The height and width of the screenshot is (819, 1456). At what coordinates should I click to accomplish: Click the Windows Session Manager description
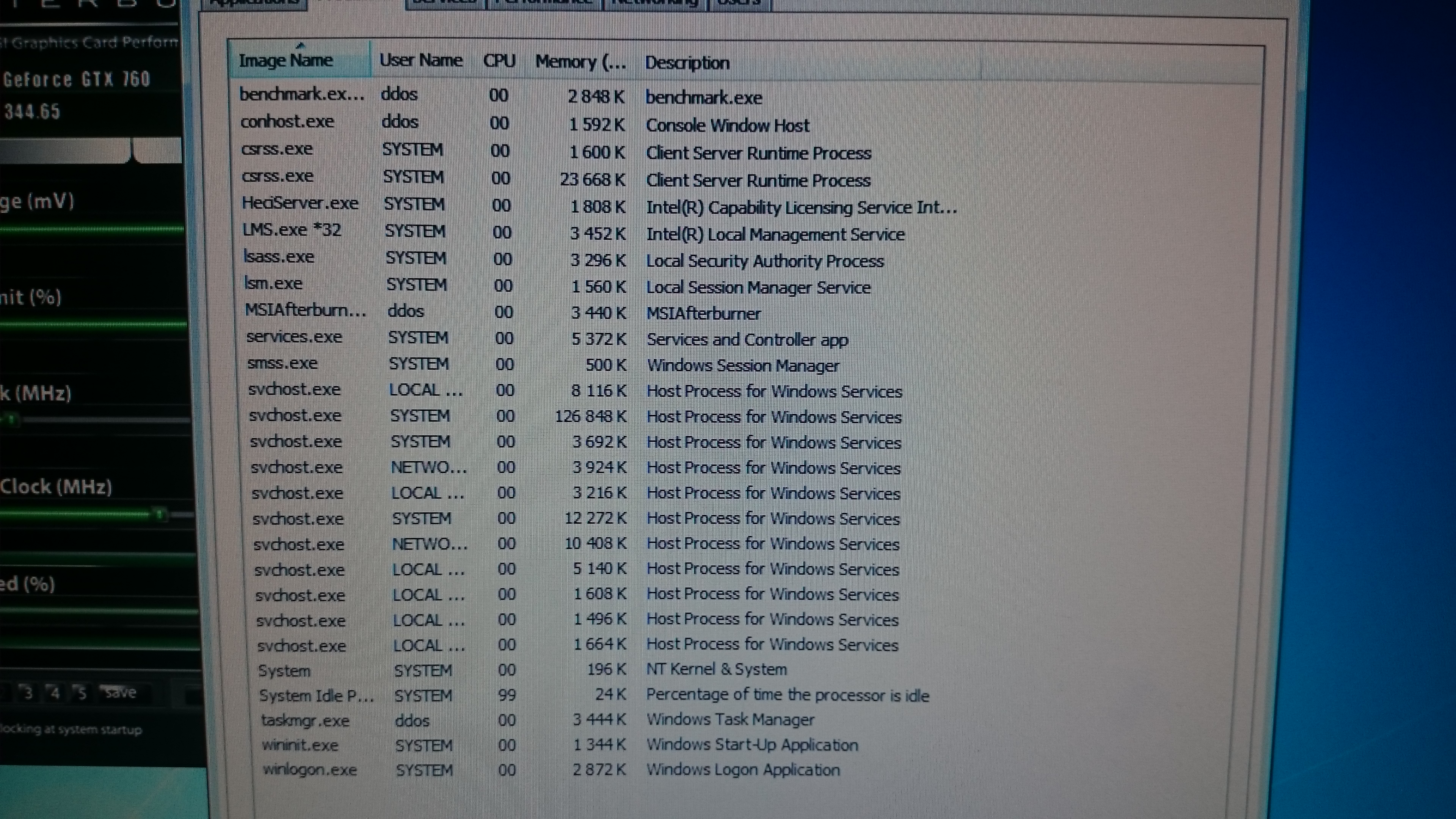click(743, 365)
